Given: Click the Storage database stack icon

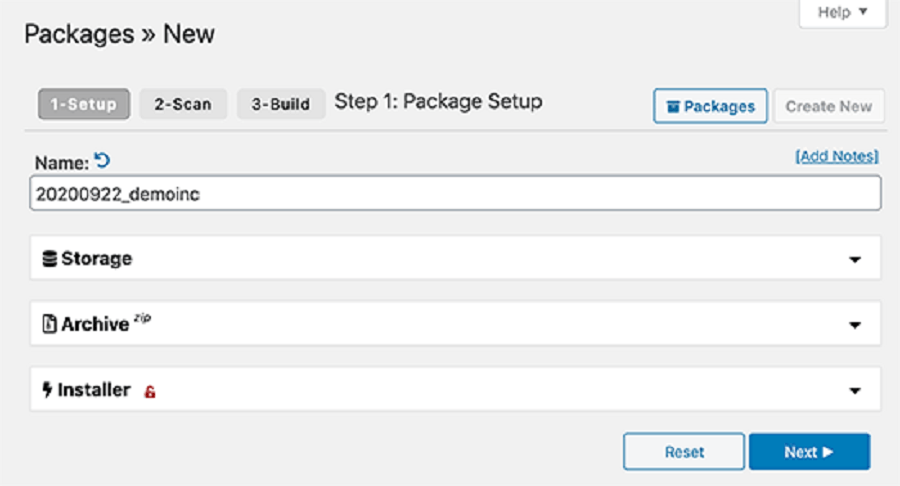Looking at the screenshot, I should tap(49, 259).
